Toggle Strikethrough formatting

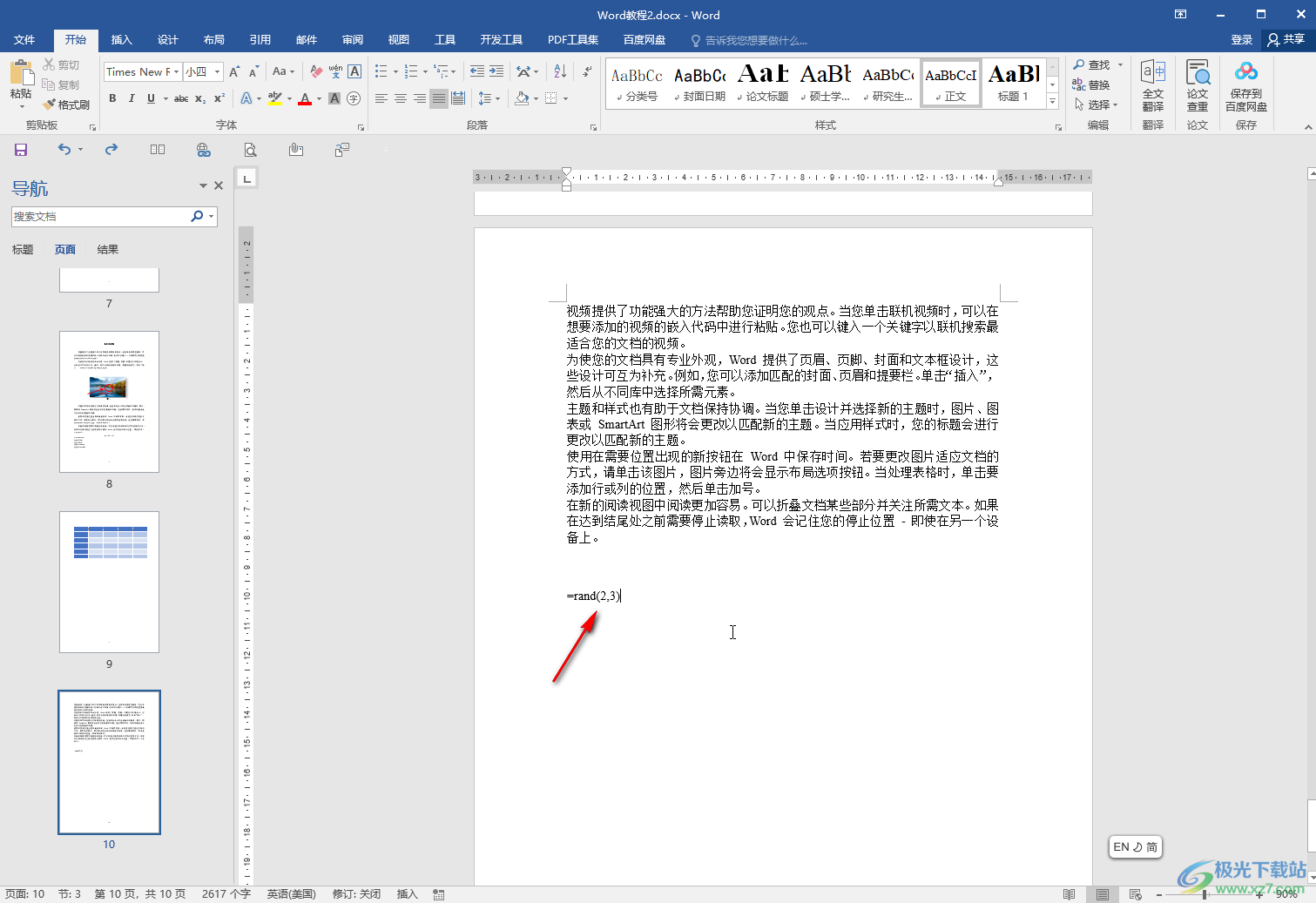tap(181, 98)
